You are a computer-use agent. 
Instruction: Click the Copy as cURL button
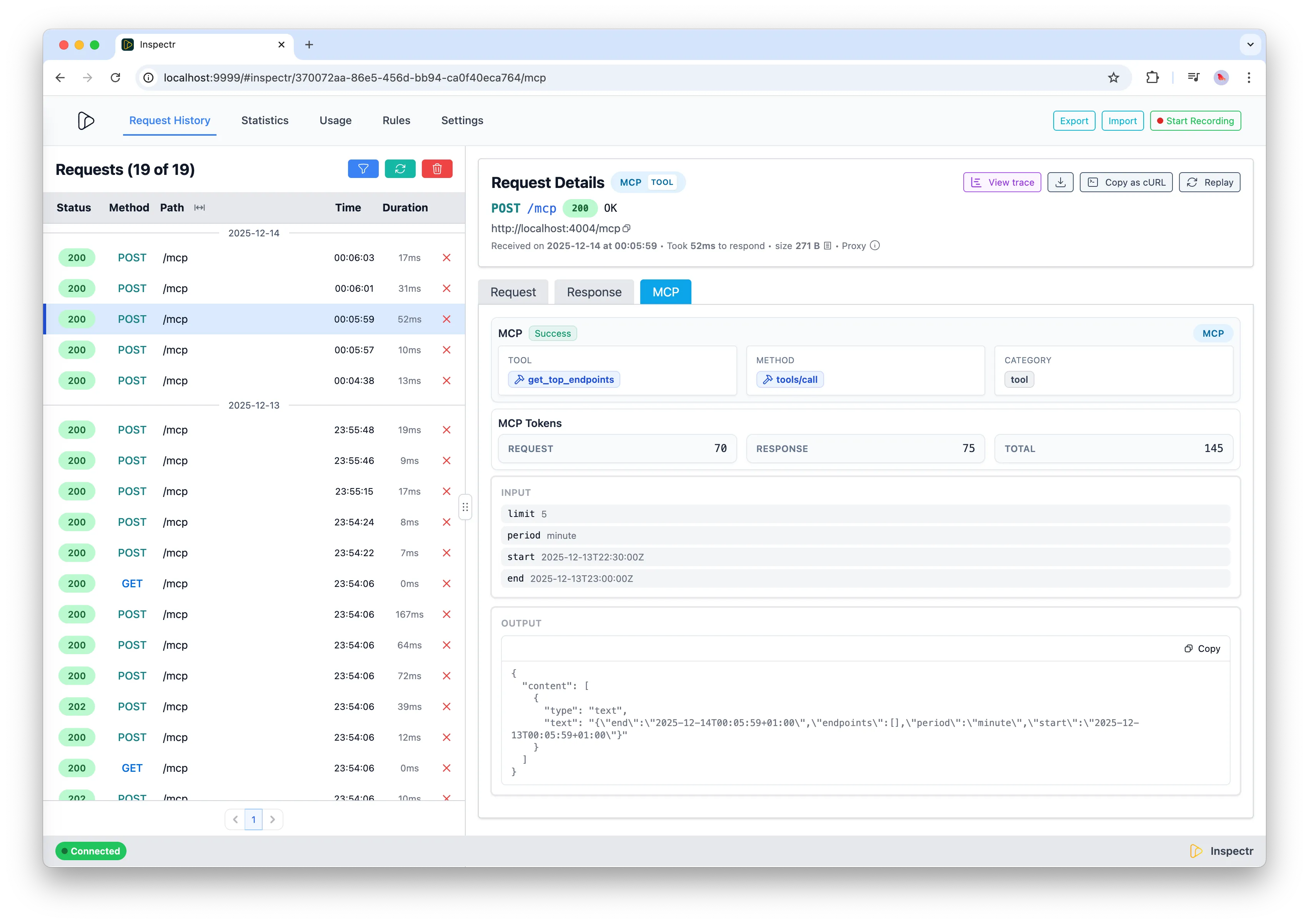click(1126, 183)
